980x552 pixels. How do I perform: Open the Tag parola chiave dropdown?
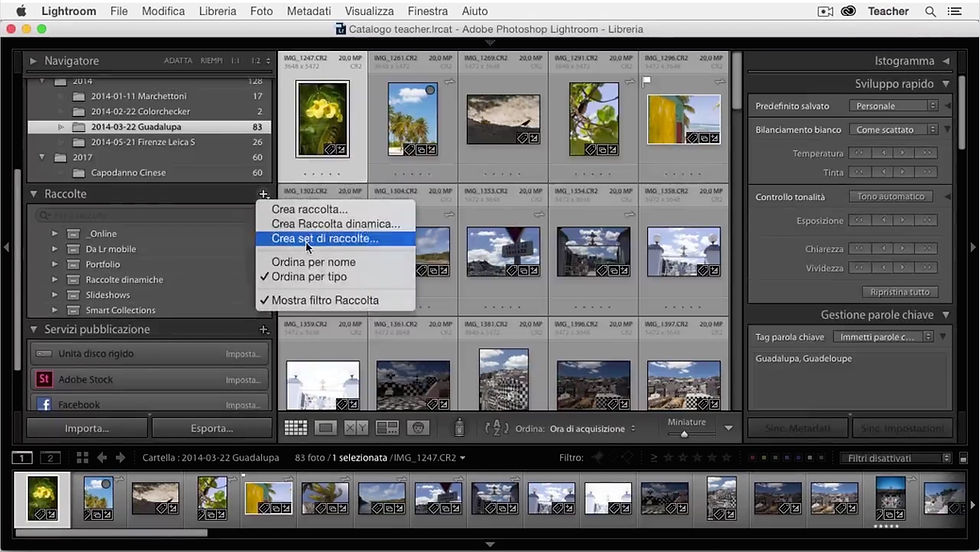tap(883, 337)
